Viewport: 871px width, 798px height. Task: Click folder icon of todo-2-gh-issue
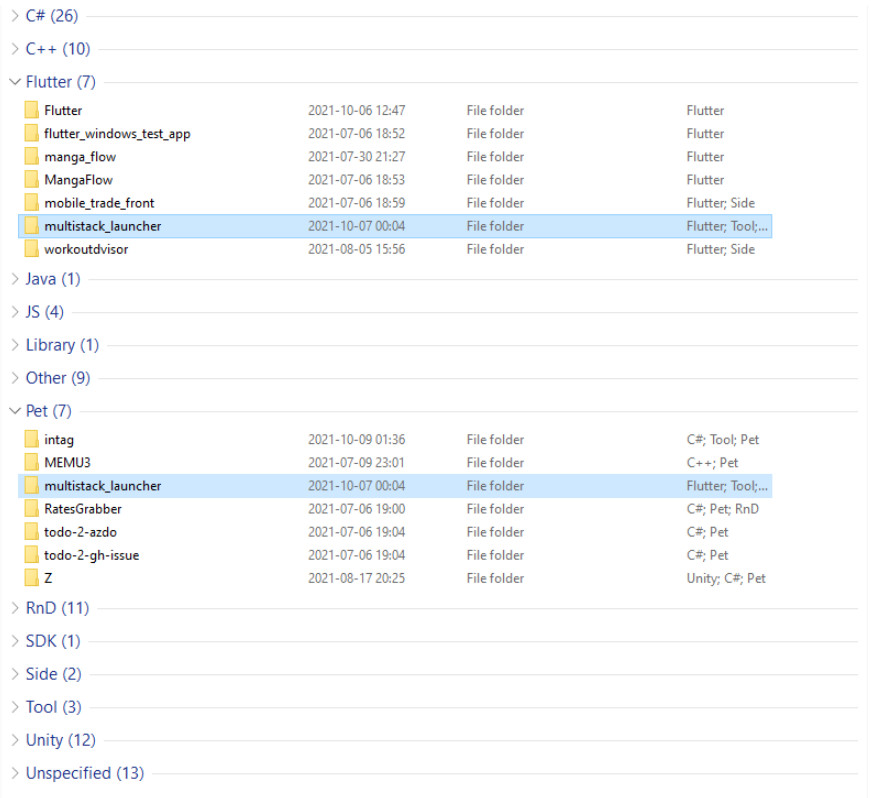32,556
